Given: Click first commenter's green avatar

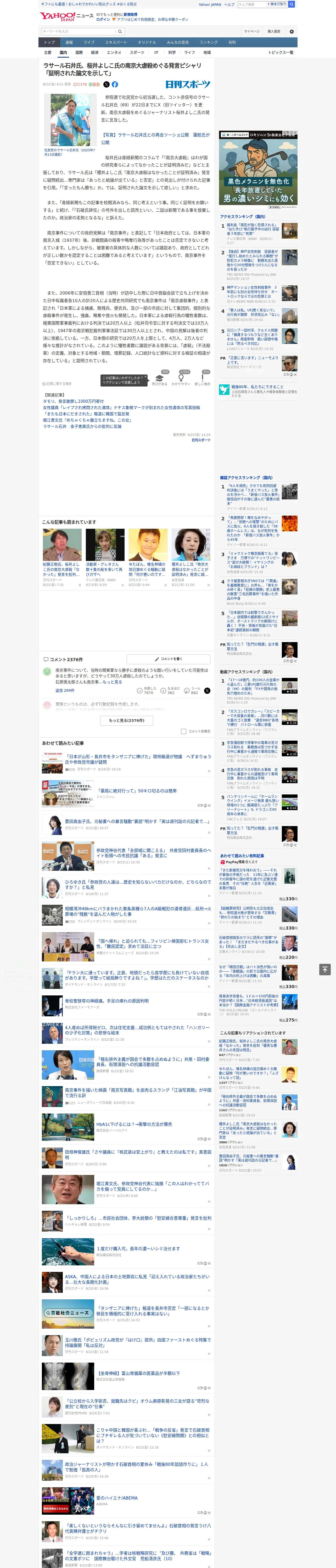Looking at the screenshot, I should pyautogui.click(x=47, y=671).
